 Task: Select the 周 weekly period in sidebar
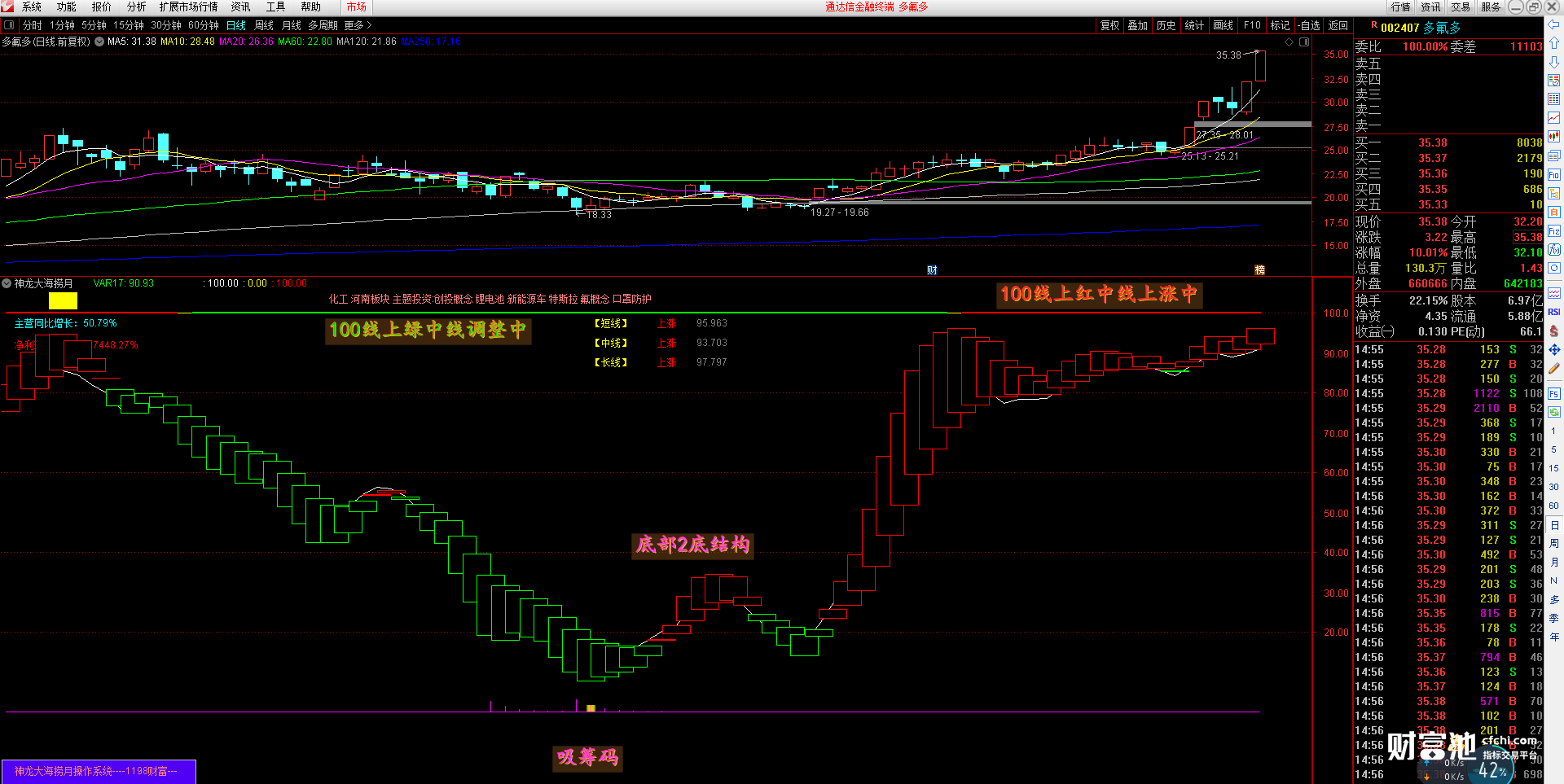(x=1553, y=543)
